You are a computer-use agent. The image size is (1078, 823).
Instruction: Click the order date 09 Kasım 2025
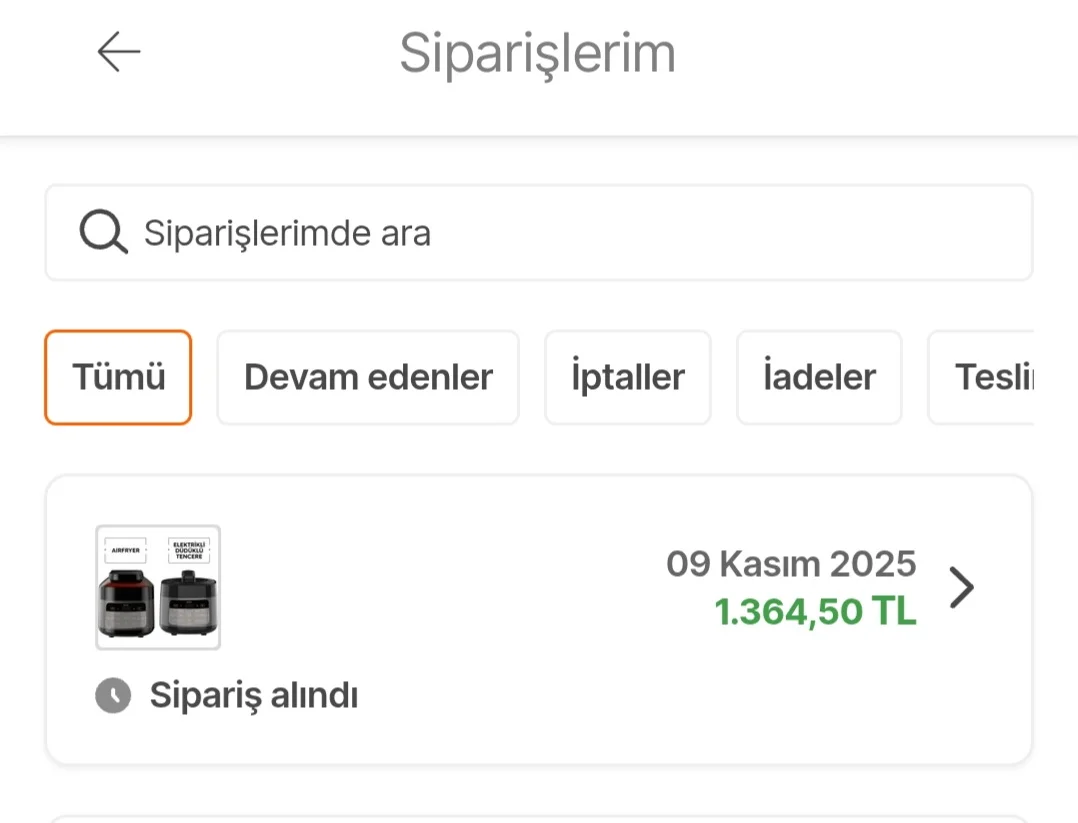pyautogui.click(x=791, y=564)
